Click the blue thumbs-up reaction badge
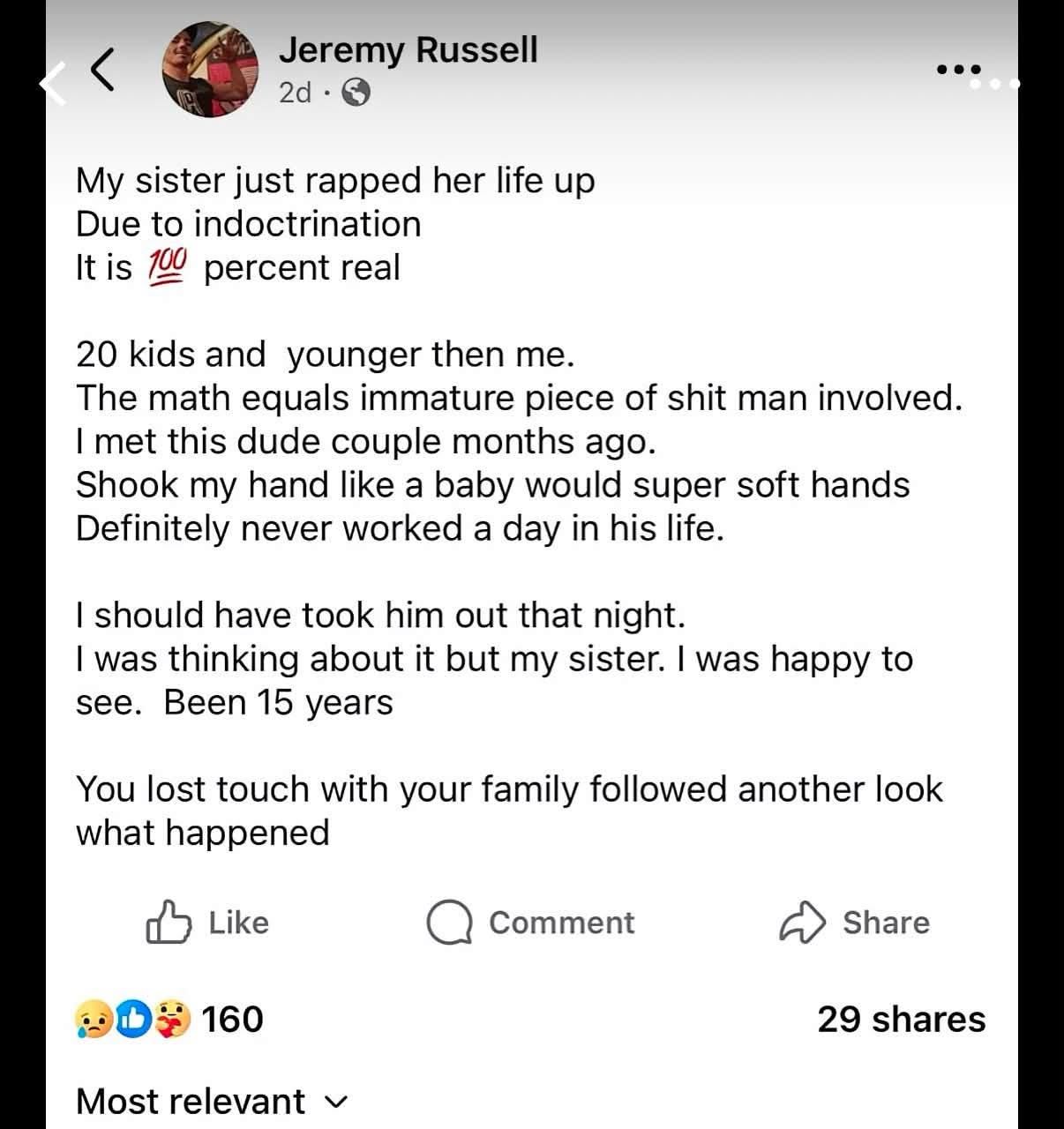Screen dimensions: 1064x1129 pyautogui.click(x=133, y=1019)
